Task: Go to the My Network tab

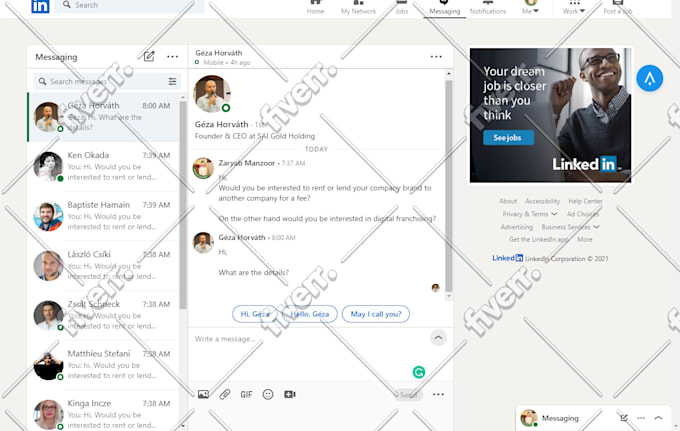Action: 358,7
